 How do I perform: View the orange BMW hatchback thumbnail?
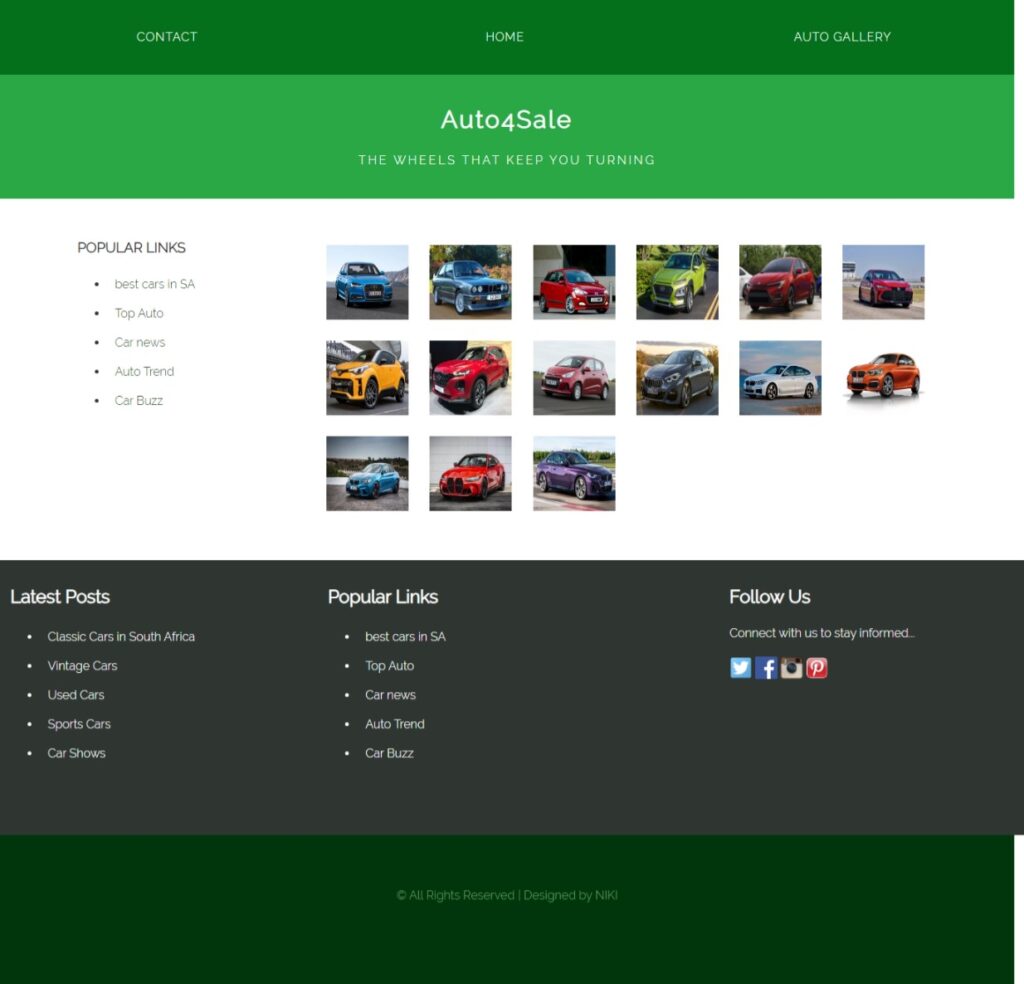click(884, 377)
